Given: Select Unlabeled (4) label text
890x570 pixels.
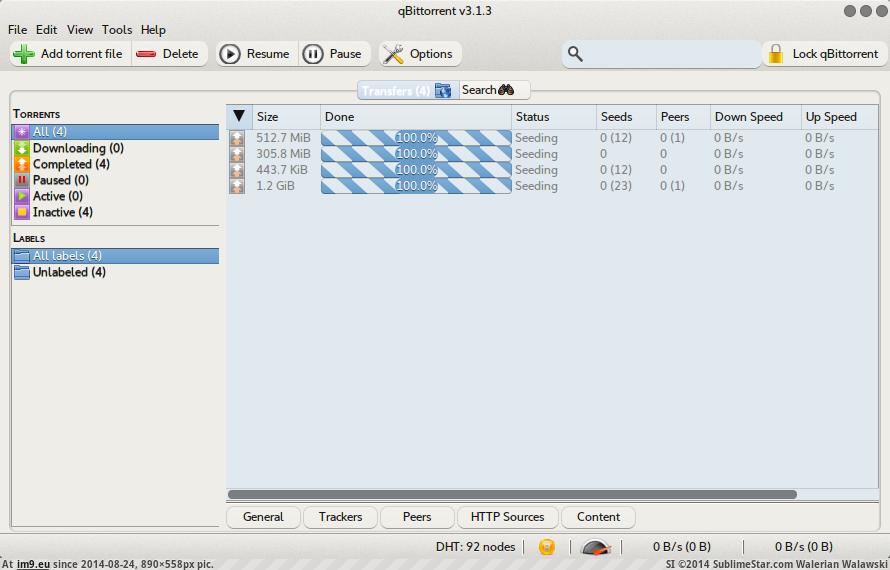Looking at the screenshot, I should (69, 272).
